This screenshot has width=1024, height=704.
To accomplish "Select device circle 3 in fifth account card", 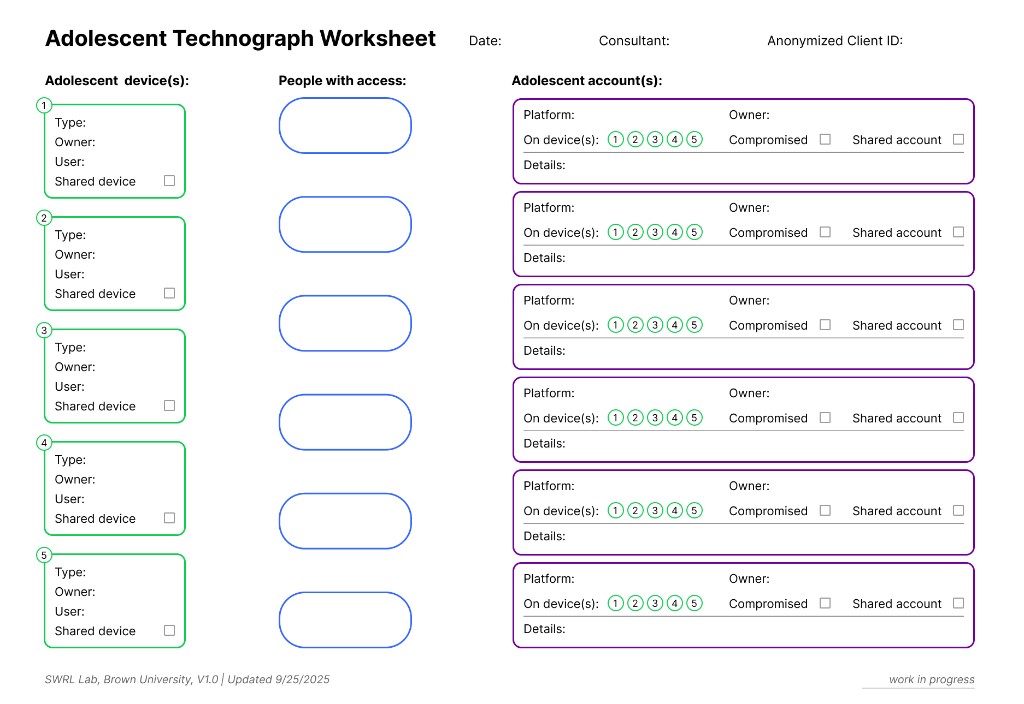I will [655, 510].
